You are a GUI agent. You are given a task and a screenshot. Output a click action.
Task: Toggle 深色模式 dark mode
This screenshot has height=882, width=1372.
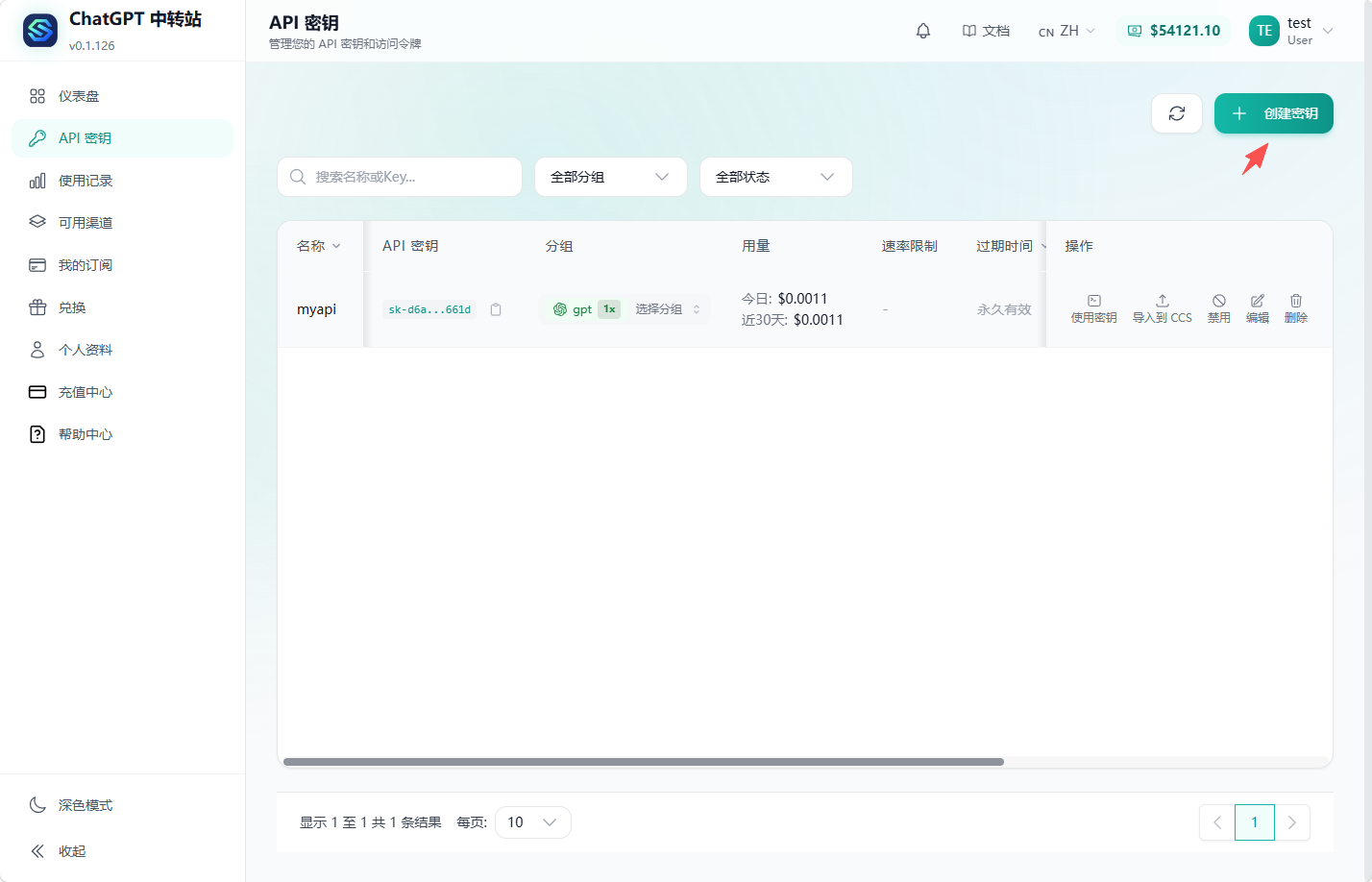[122, 805]
